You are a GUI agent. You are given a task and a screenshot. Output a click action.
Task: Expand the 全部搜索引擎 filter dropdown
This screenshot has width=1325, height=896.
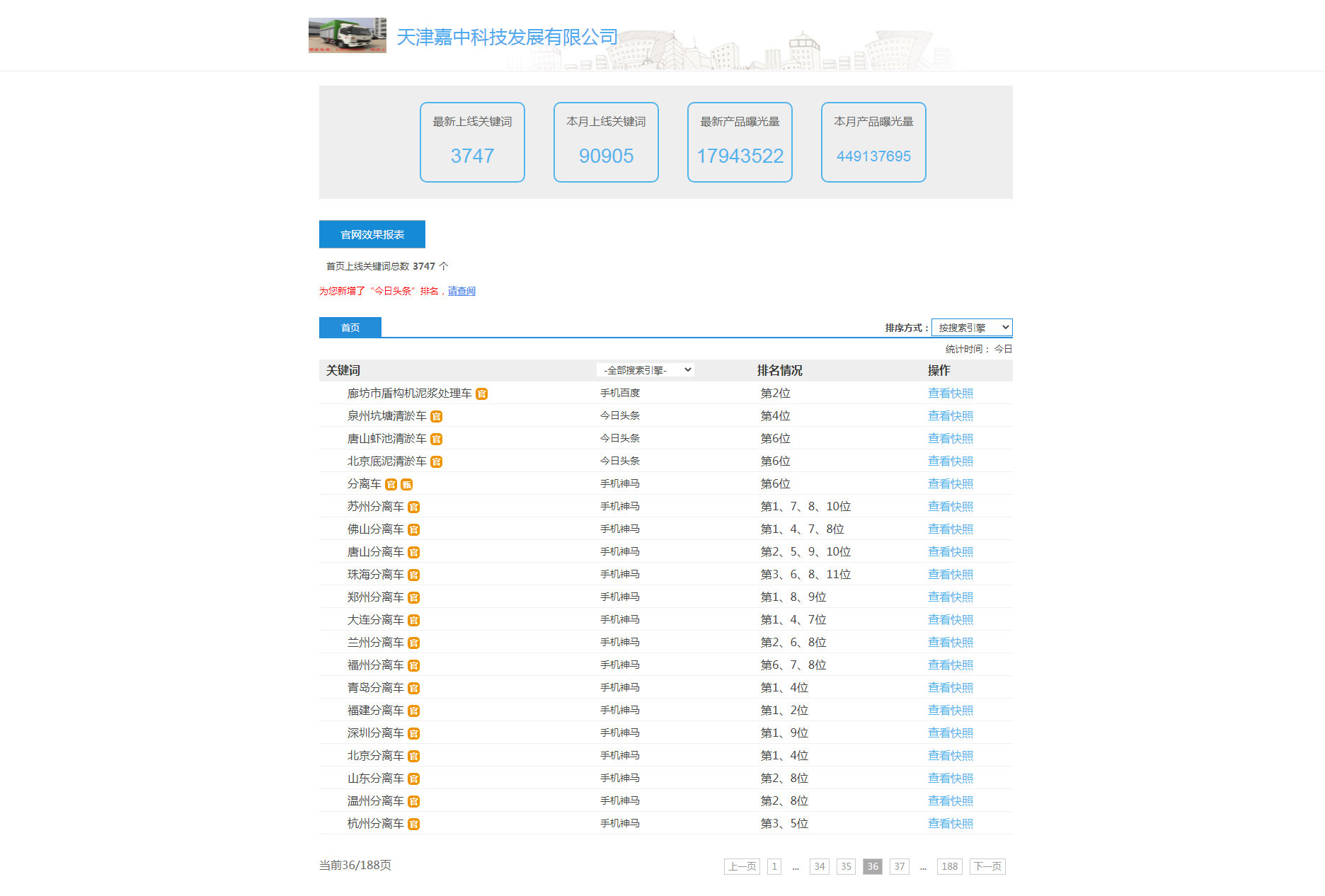click(x=645, y=370)
